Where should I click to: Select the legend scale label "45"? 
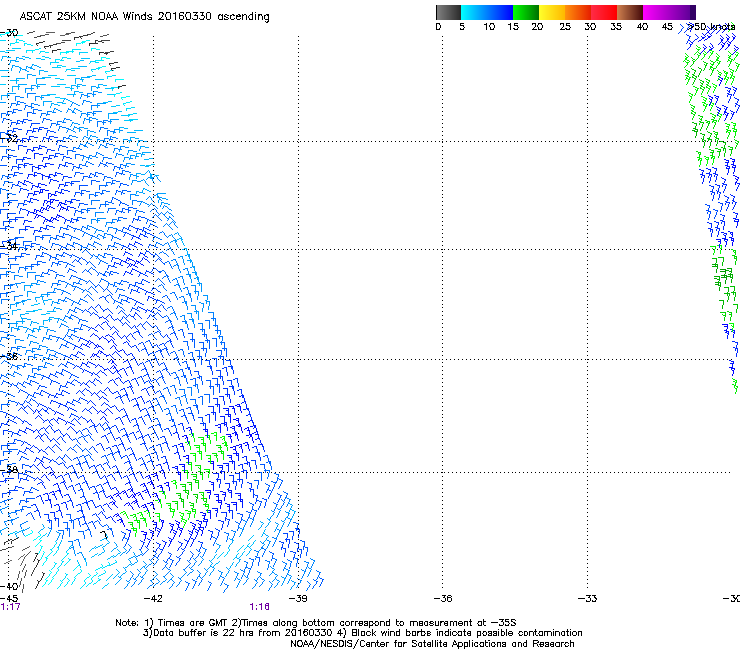pyautogui.click(x=667, y=27)
